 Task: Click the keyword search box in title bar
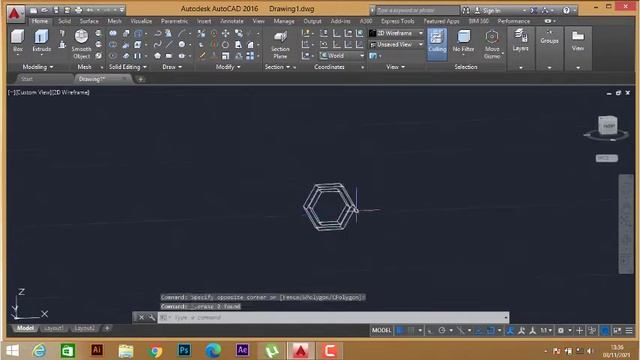coord(417,10)
